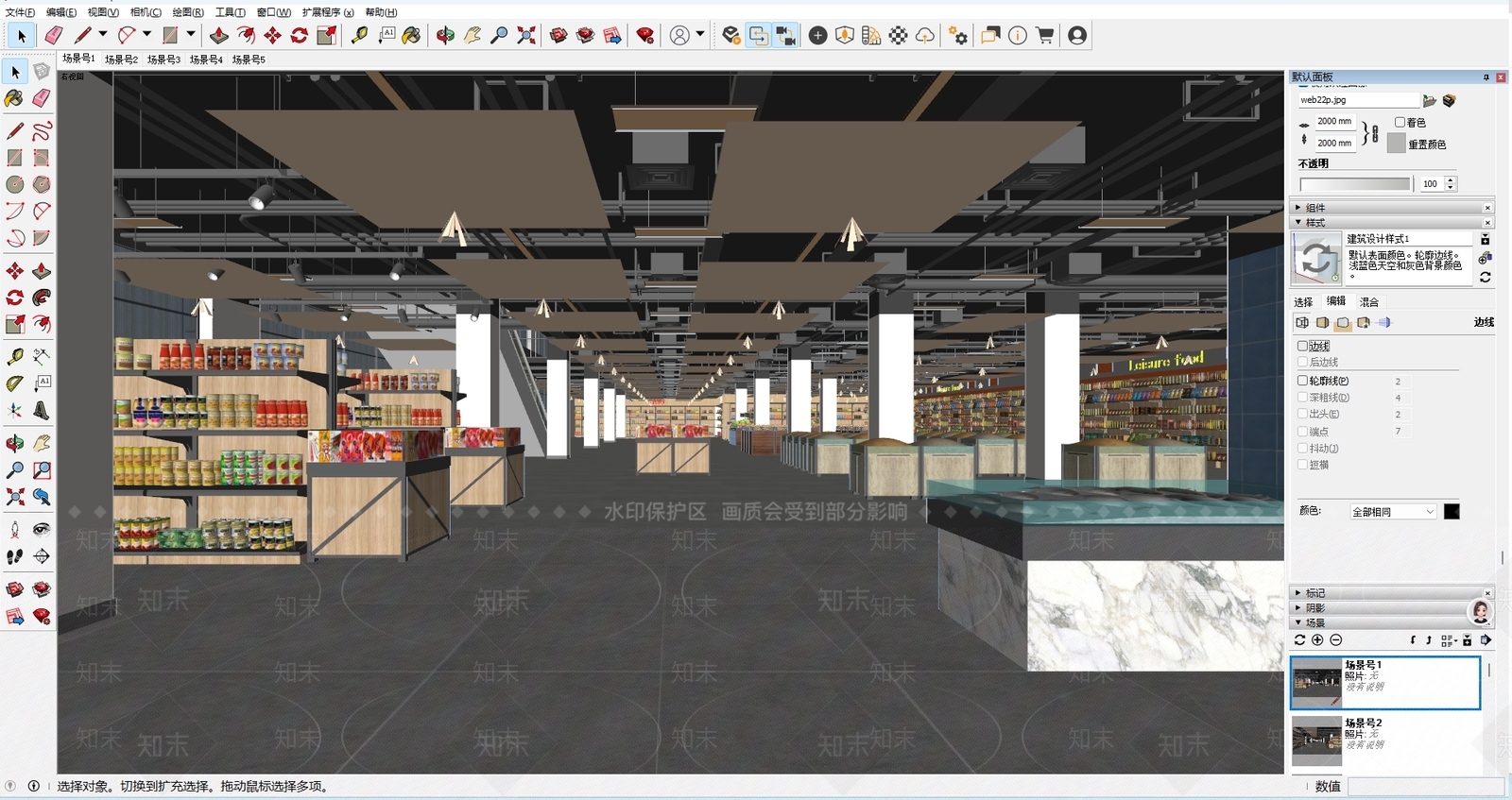Select the Pan hand tool in top toolbar
The image size is (1512, 800).
coord(472,35)
